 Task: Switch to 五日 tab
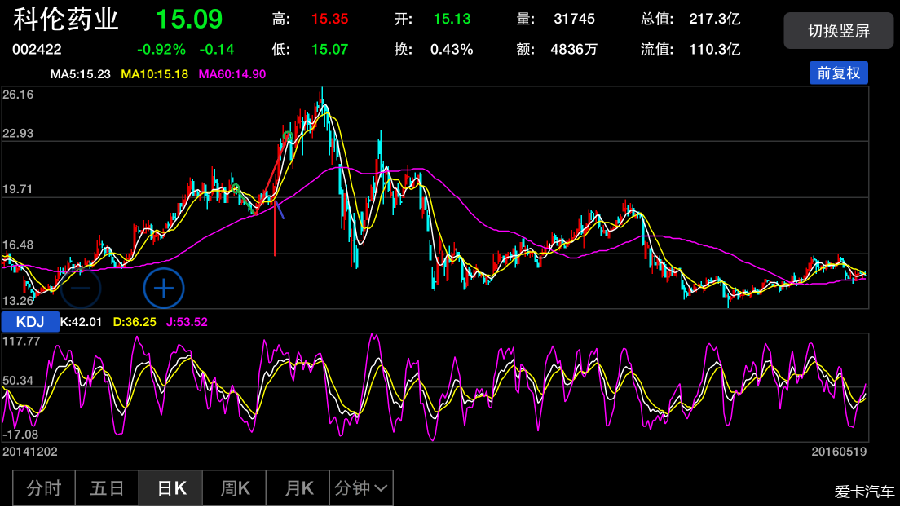(x=107, y=488)
